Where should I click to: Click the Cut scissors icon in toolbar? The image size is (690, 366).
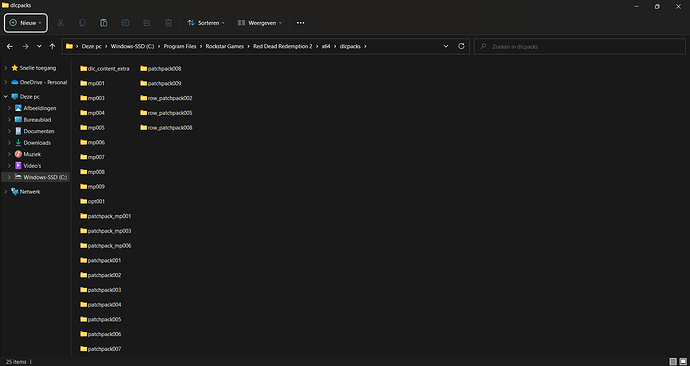point(61,23)
